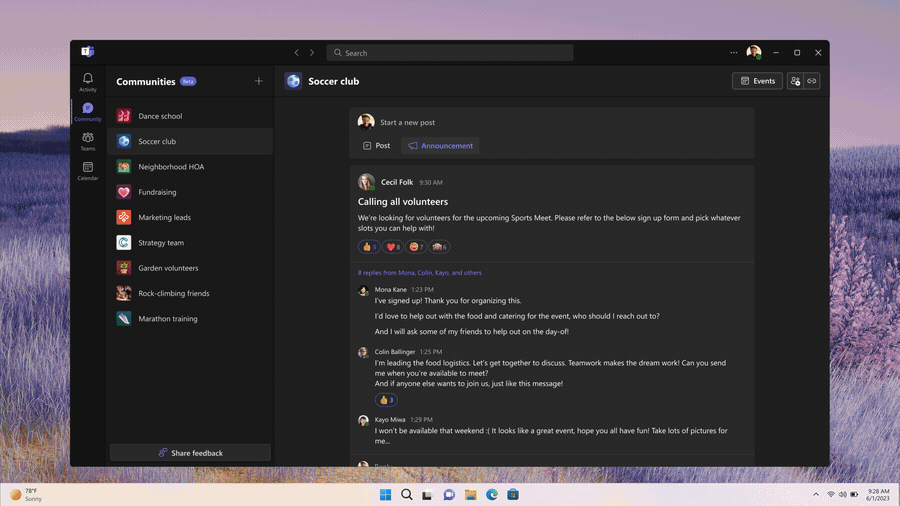The height and width of the screenshot is (506, 900).
Task: Click the plus icon to create community
Action: (x=259, y=81)
